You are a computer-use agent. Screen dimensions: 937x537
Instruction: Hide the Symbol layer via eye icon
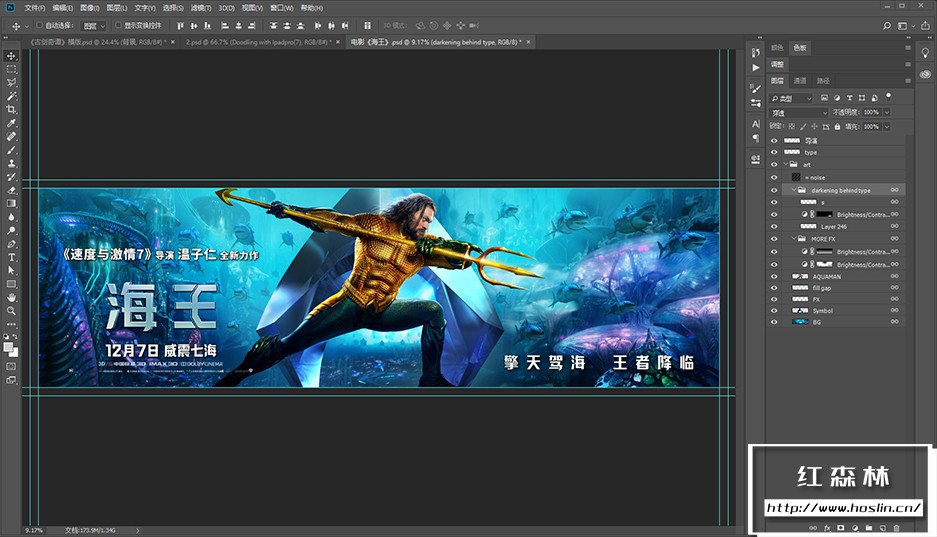[774, 311]
